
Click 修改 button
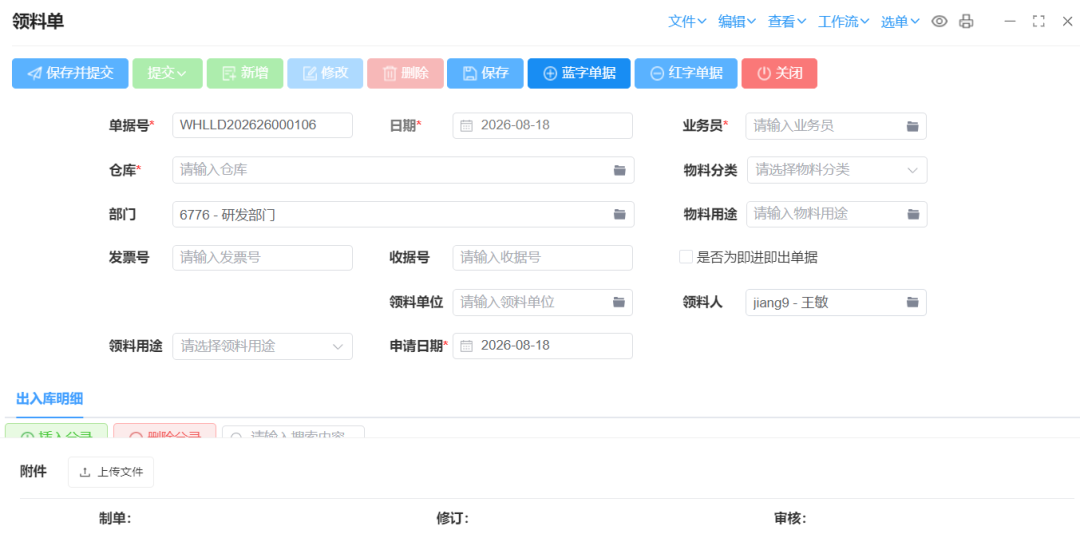[x=325, y=73]
